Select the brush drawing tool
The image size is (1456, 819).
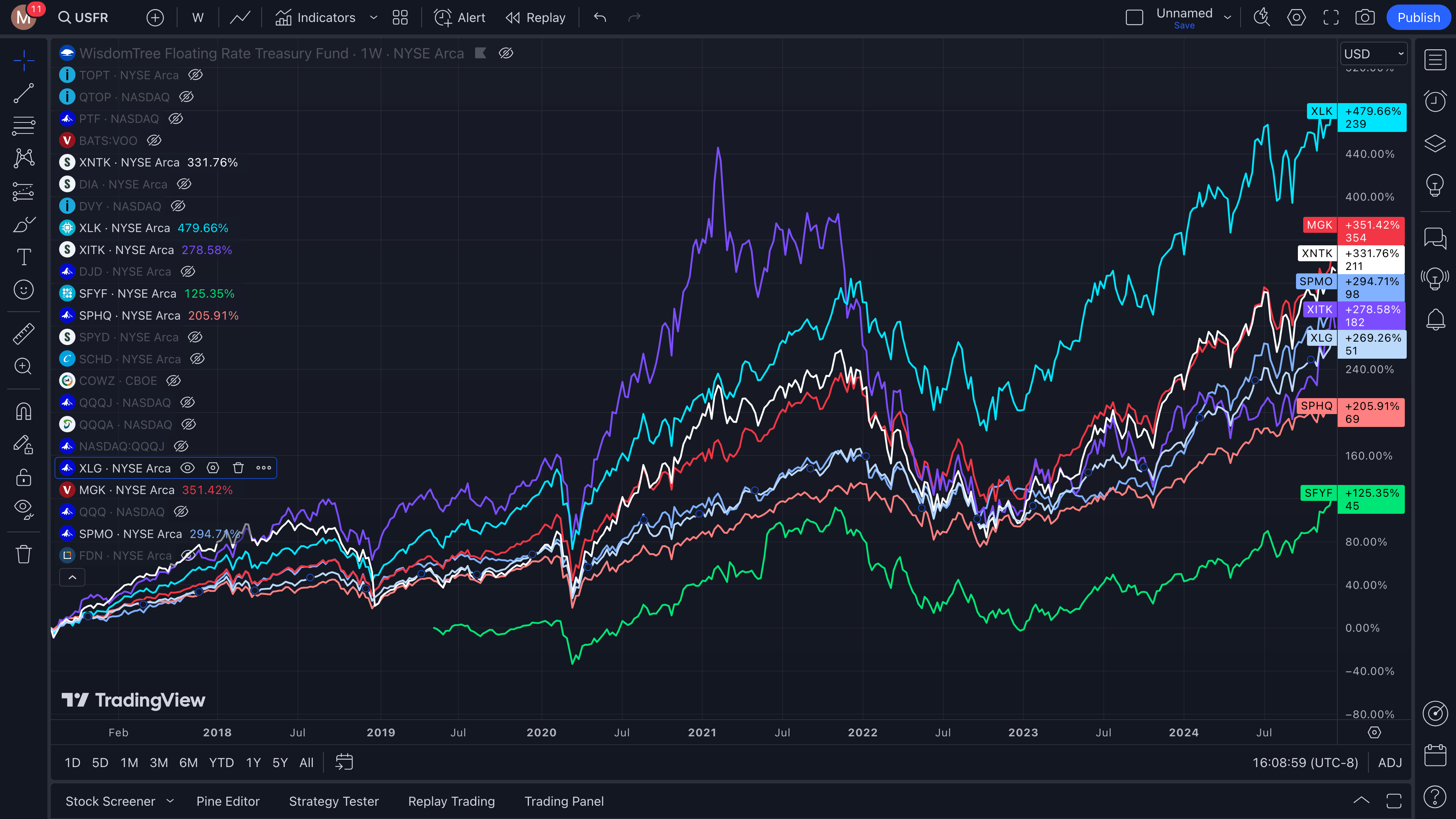click(24, 224)
